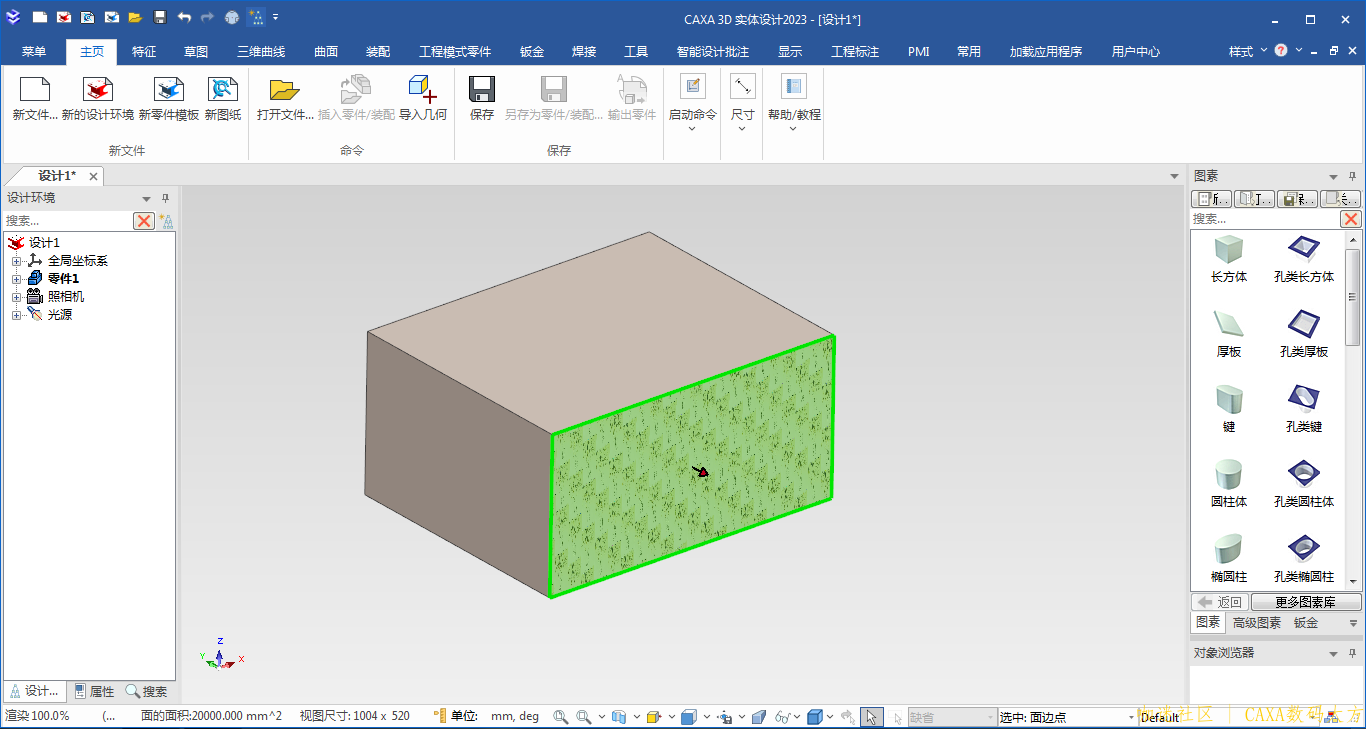Clear design tree search with red X

click(144, 221)
